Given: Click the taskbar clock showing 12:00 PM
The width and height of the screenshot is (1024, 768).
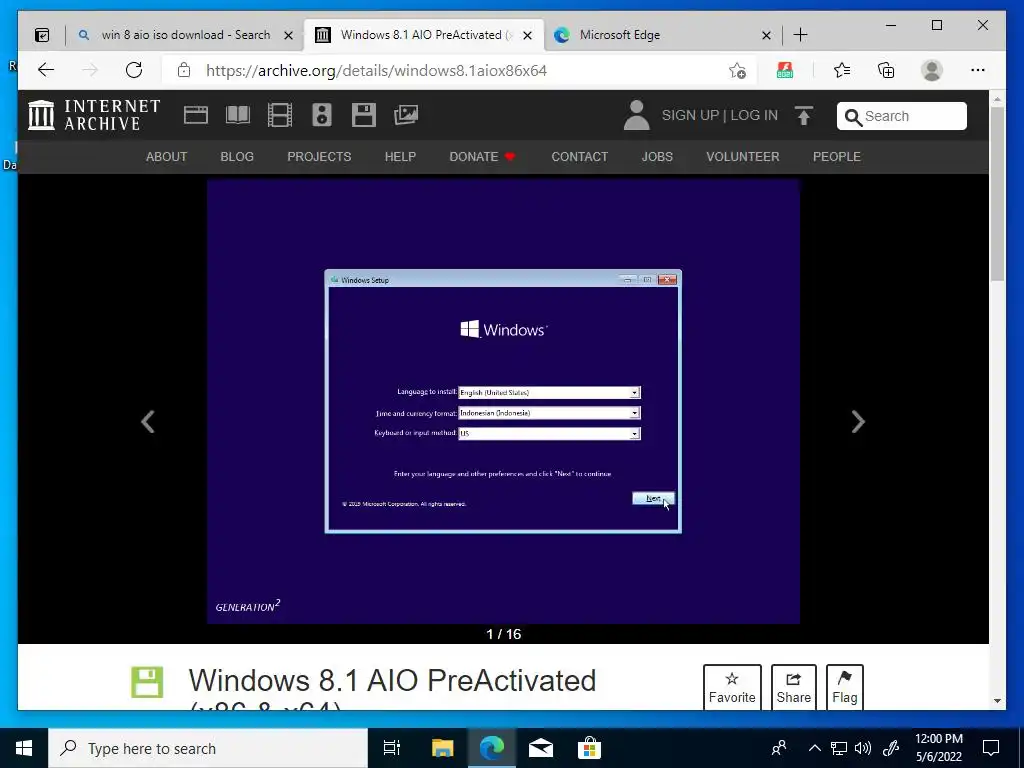Looking at the screenshot, I should 939,748.
